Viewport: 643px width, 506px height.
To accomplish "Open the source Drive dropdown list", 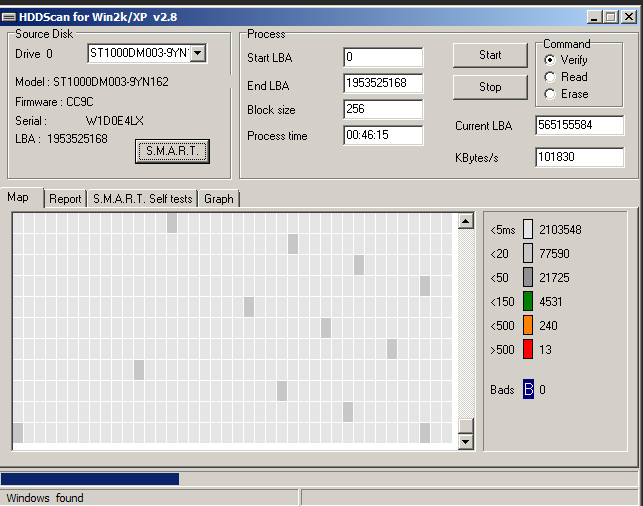I will pos(197,53).
